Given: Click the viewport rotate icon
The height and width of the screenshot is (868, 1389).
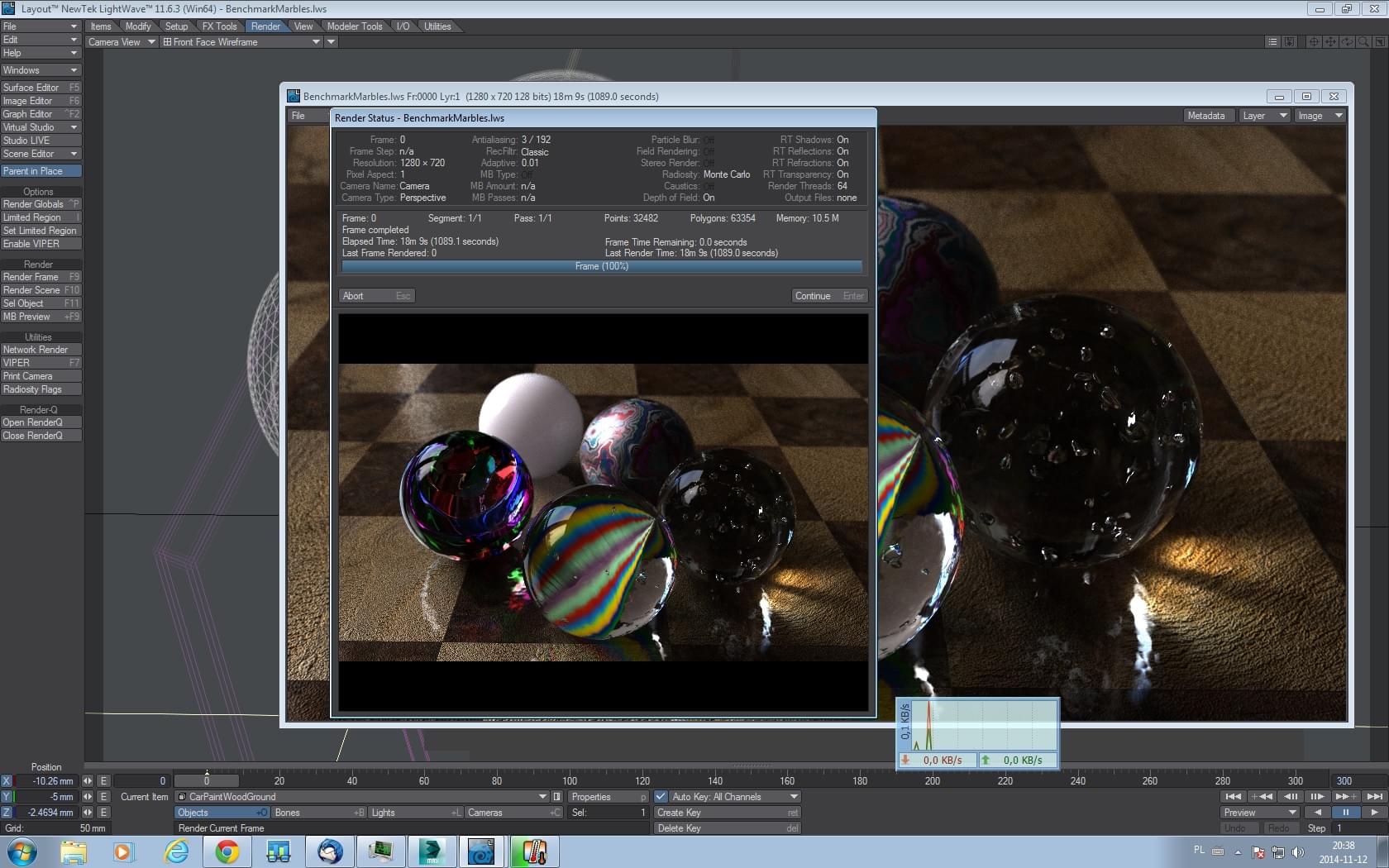Looking at the screenshot, I should [x=1347, y=42].
